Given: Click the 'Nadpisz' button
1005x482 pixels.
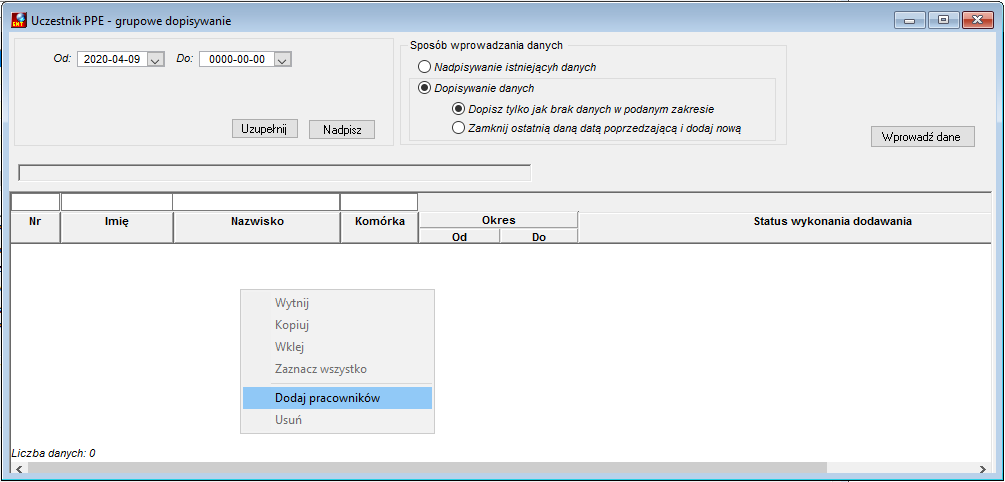Looking at the screenshot, I should click(x=342, y=129).
